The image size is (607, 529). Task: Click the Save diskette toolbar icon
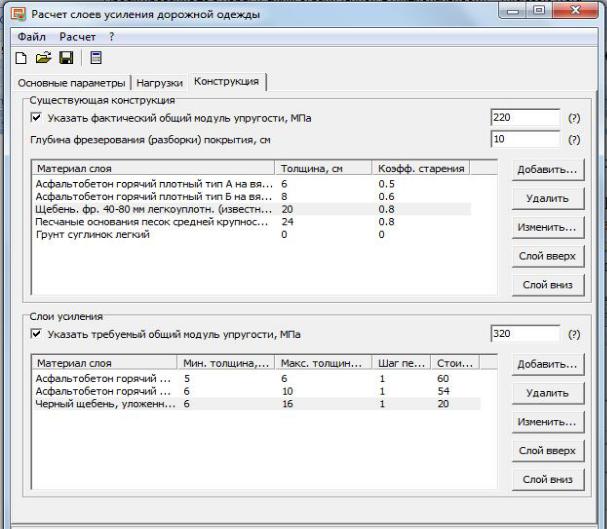click(66, 58)
